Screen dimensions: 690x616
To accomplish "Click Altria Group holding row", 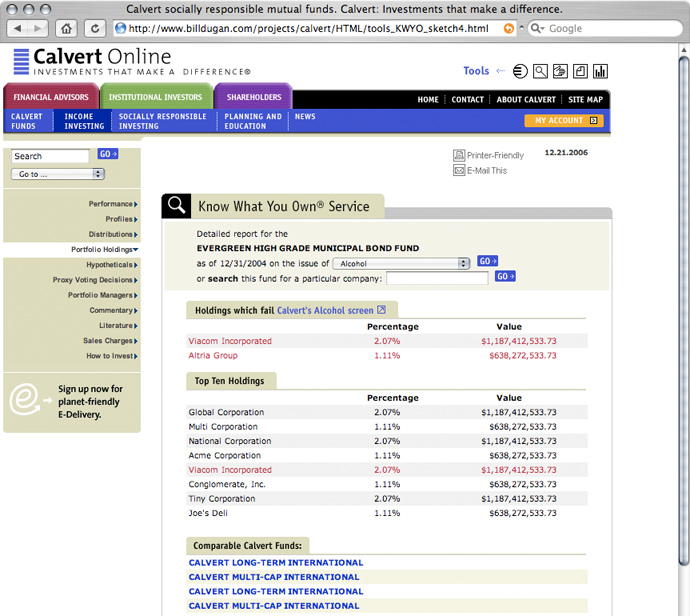I will pyautogui.click(x=387, y=356).
